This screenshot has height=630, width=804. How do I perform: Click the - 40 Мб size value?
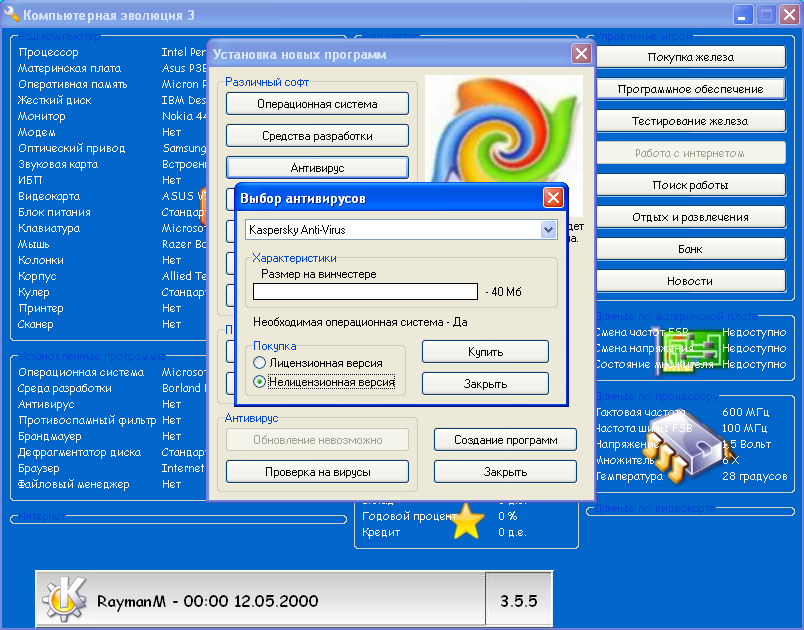click(x=503, y=292)
